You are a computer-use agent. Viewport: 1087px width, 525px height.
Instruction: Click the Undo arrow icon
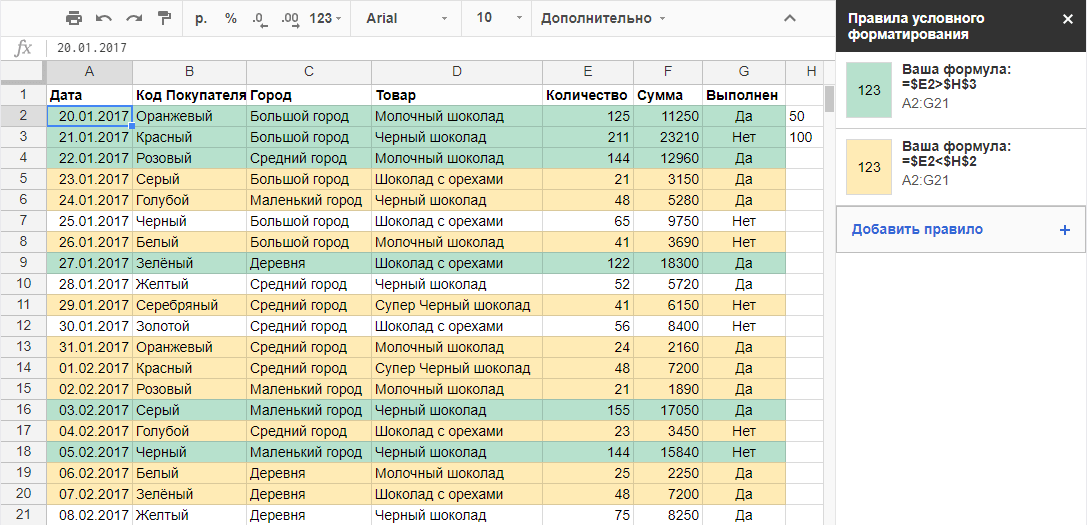(104, 19)
